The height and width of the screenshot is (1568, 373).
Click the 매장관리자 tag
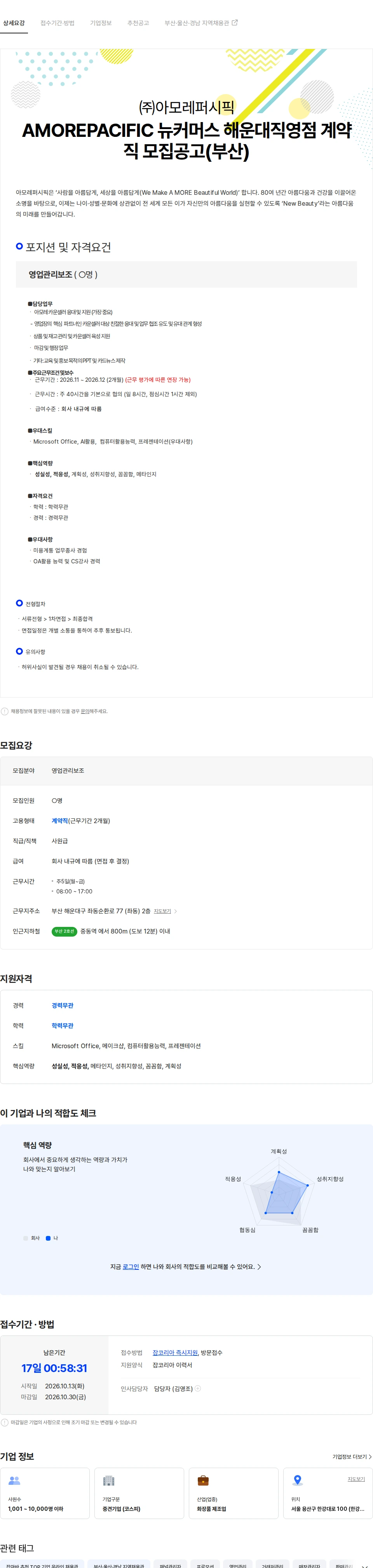309,1564
